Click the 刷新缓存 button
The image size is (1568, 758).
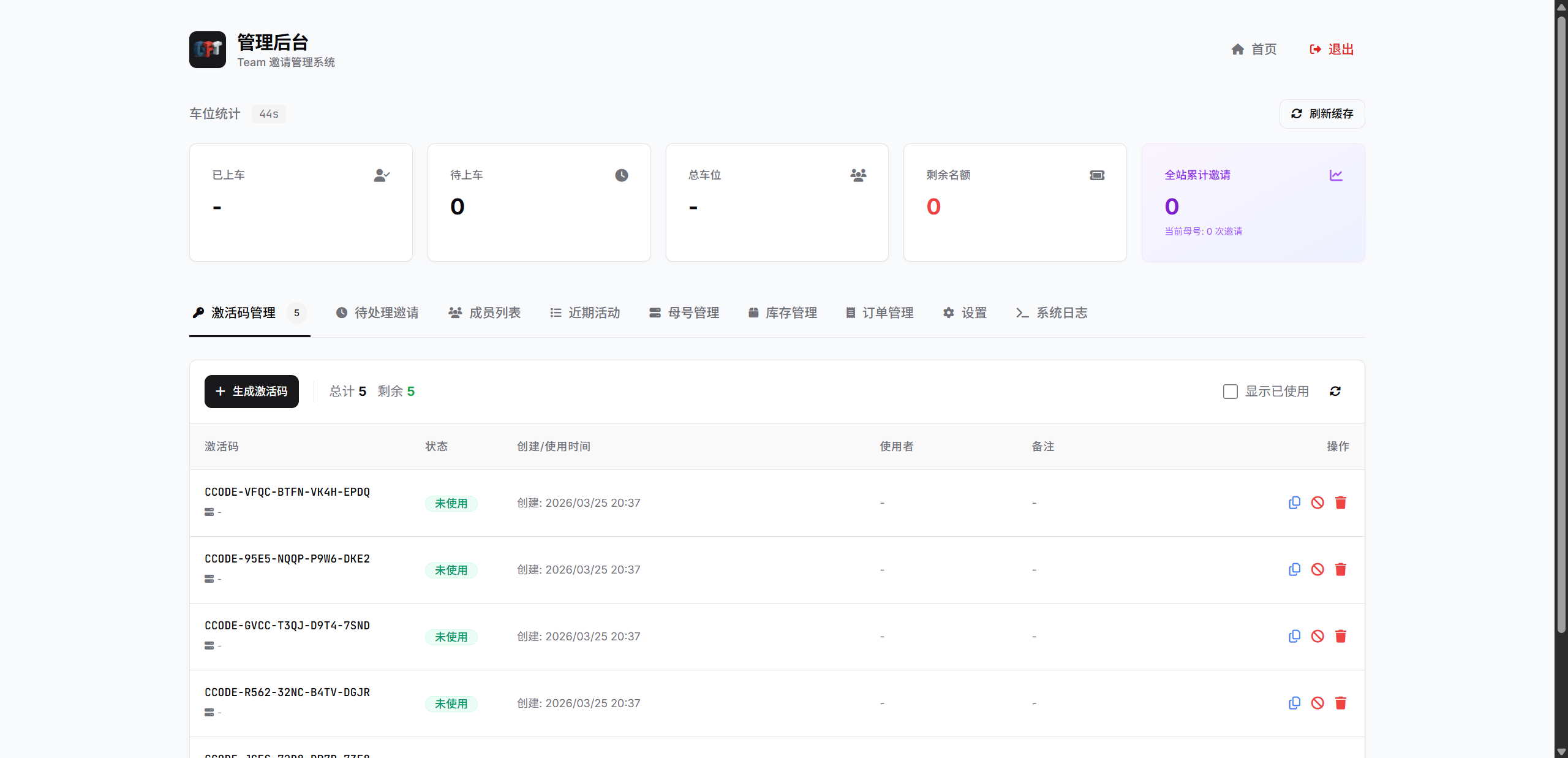click(1322, 113)
